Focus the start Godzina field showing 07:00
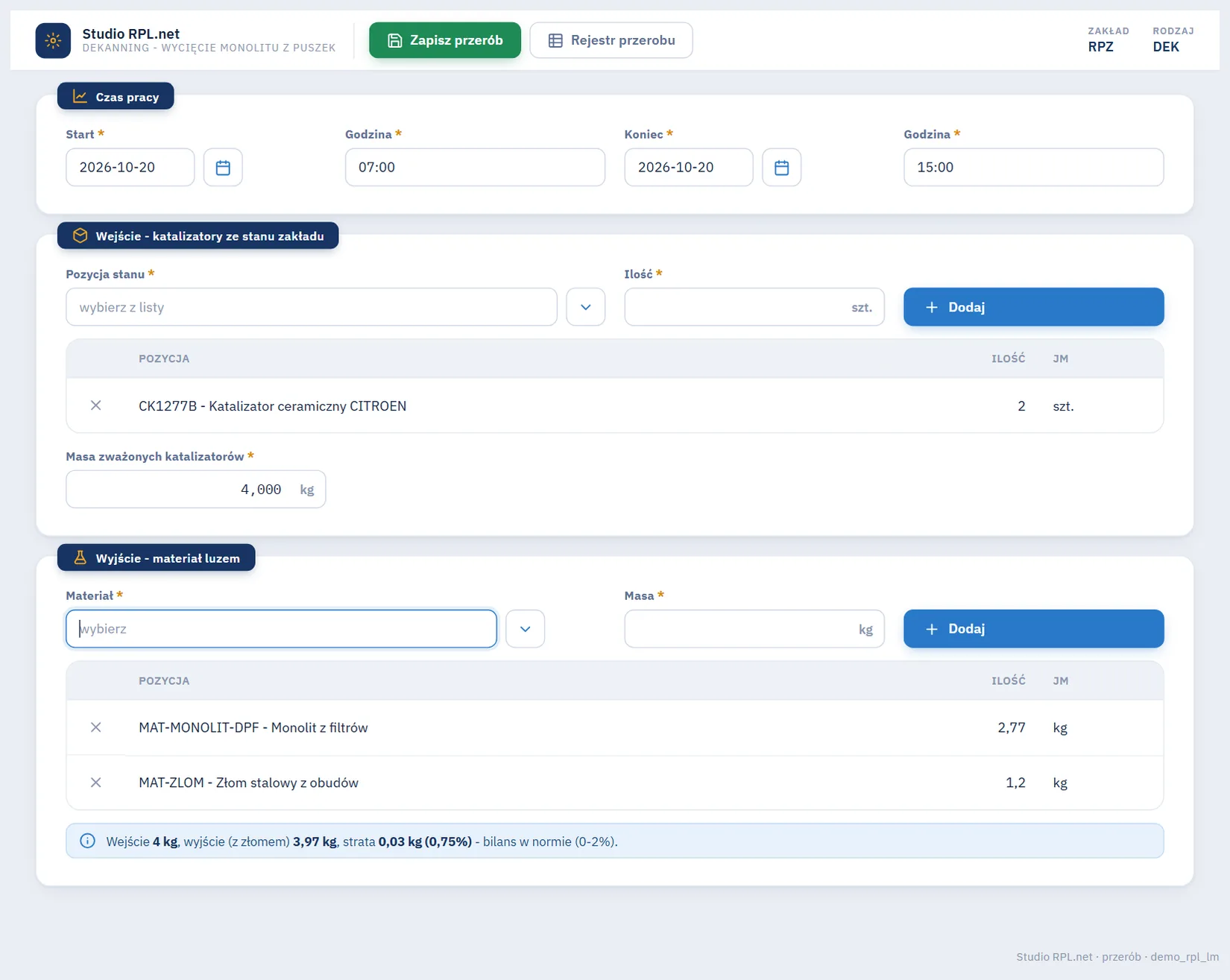This screenshot has width=1230, height=980. [475, 167]
